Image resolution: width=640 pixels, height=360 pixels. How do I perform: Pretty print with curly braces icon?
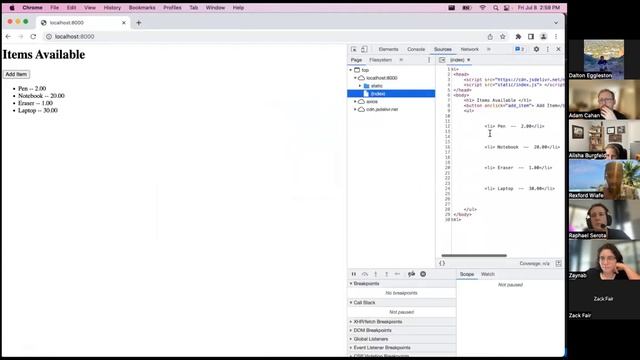(x=442, y=264)
